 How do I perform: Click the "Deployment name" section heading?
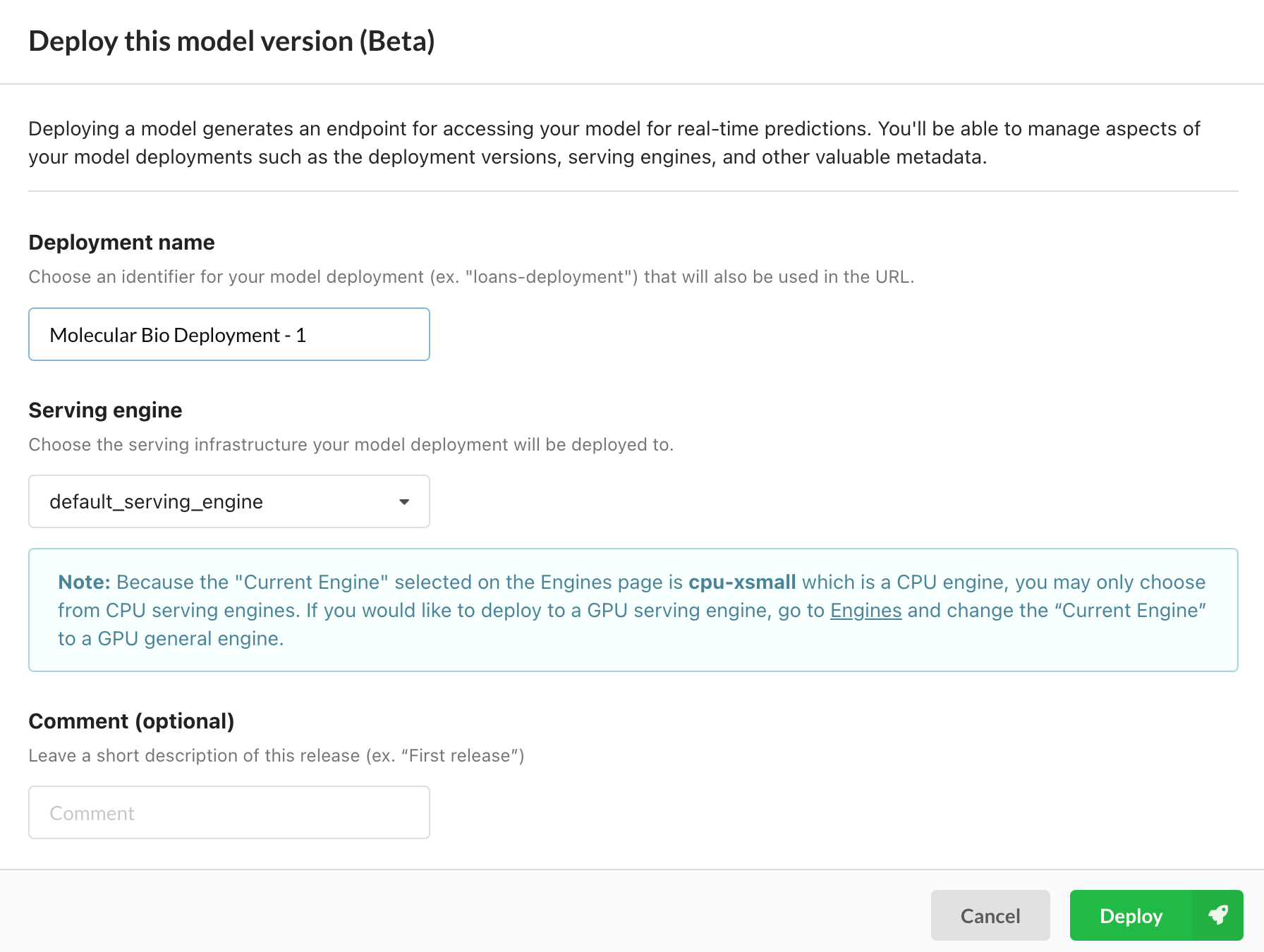[x=121, y=242]
